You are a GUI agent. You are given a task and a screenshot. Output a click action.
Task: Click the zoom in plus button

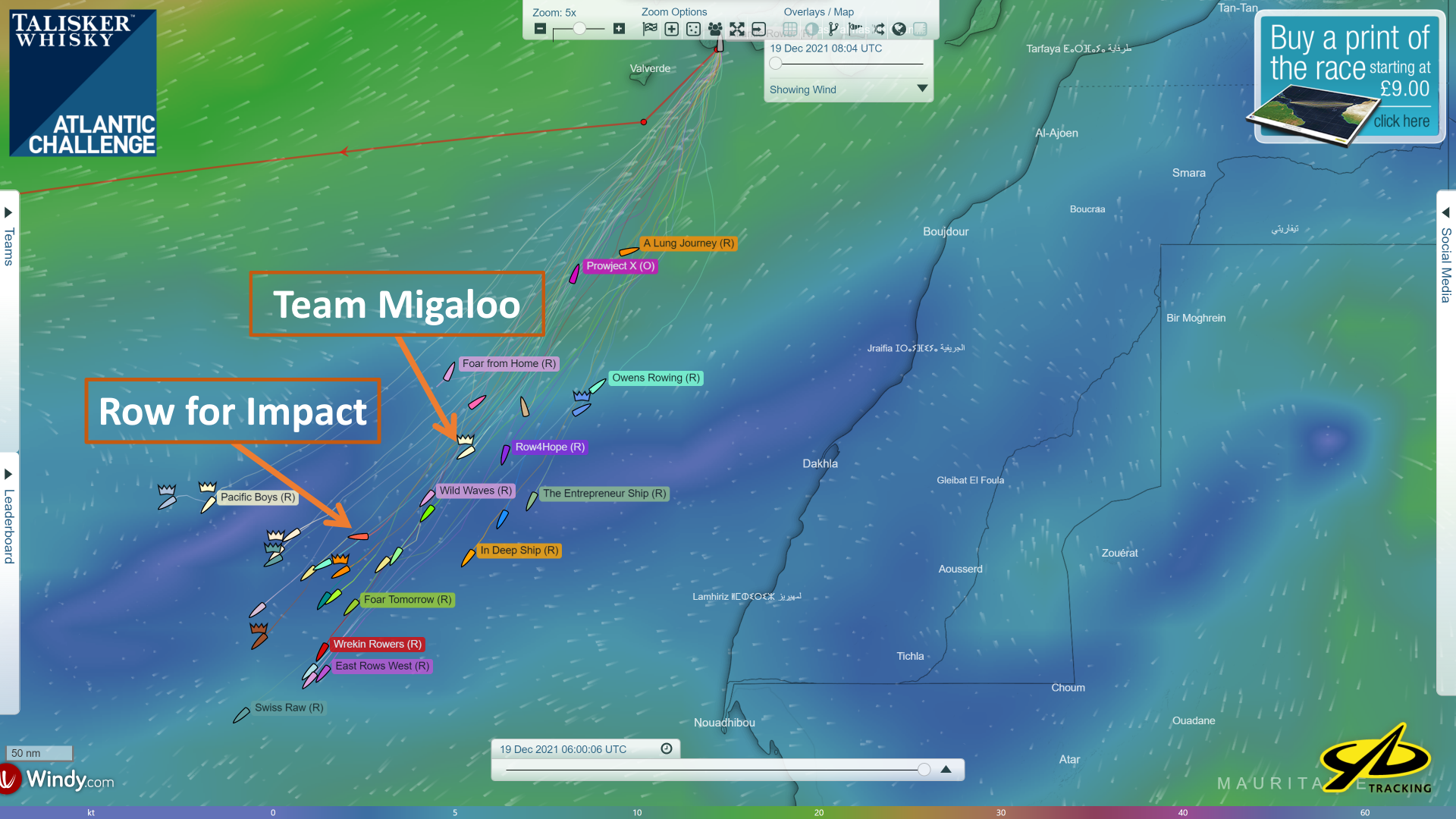(619, 29)
